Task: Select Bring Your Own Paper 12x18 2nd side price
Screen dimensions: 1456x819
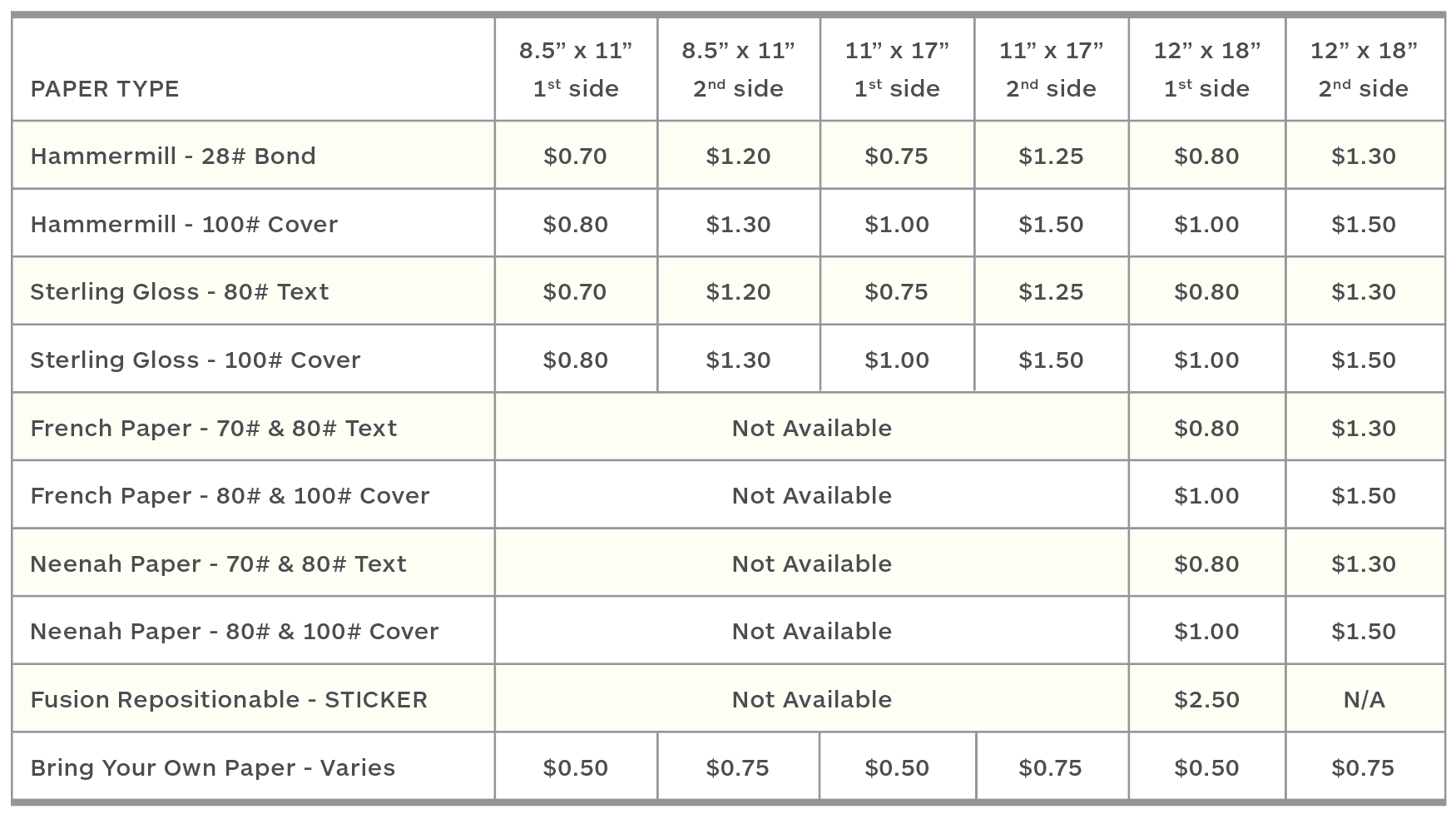Action: click(x=1364, y=767)
